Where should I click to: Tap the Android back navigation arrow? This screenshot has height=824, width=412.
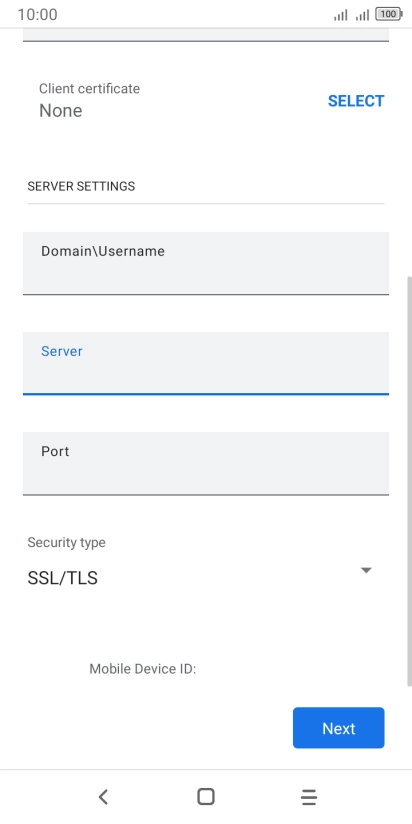103,797
